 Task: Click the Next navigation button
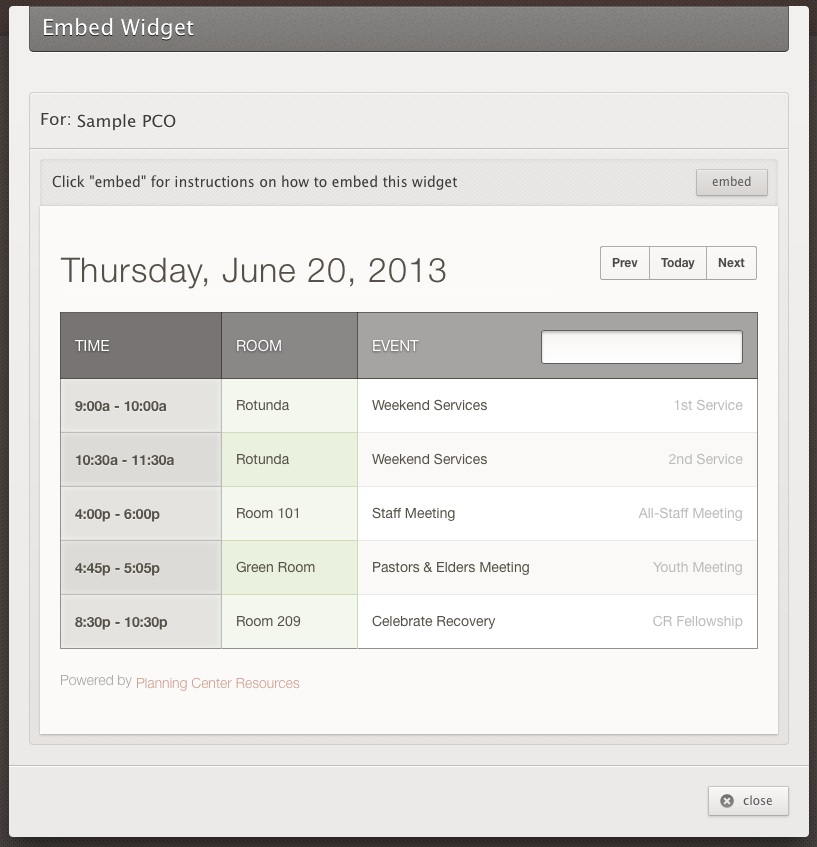point(730,262)
